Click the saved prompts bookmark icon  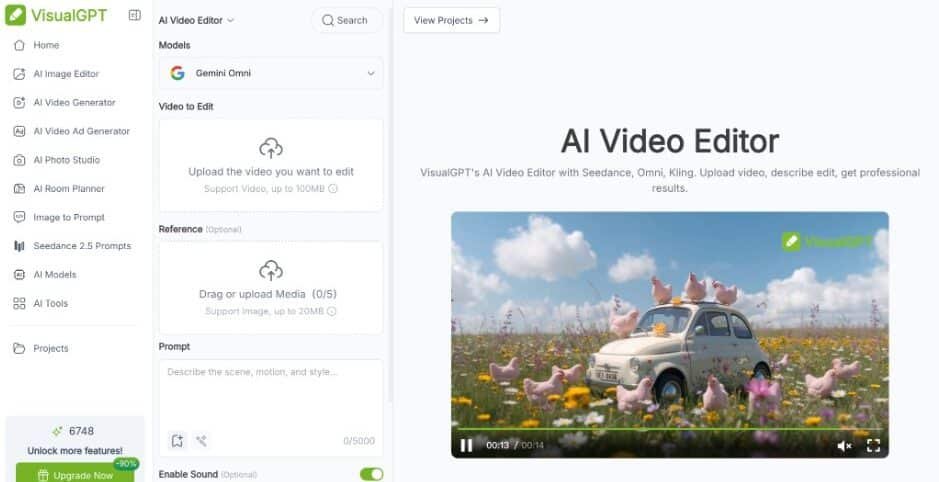177,441
